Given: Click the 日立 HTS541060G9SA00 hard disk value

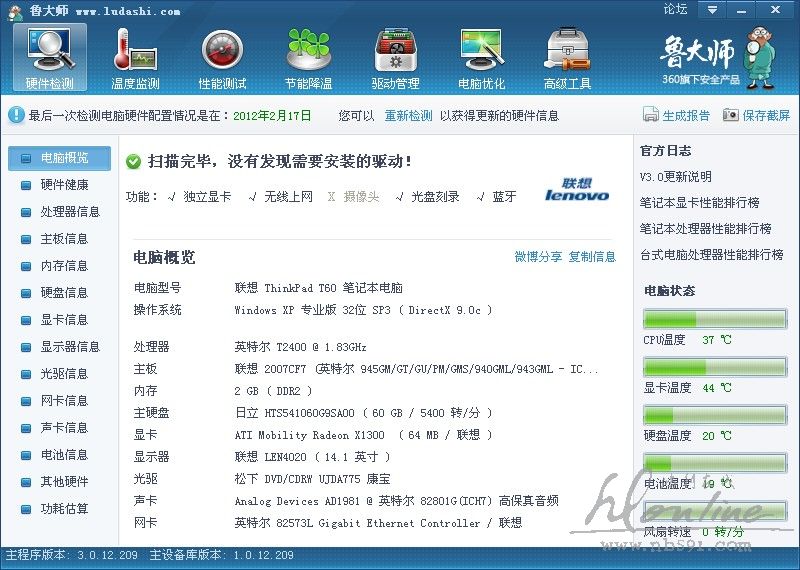Looking at the screenshot, I should tap(363, 413).
